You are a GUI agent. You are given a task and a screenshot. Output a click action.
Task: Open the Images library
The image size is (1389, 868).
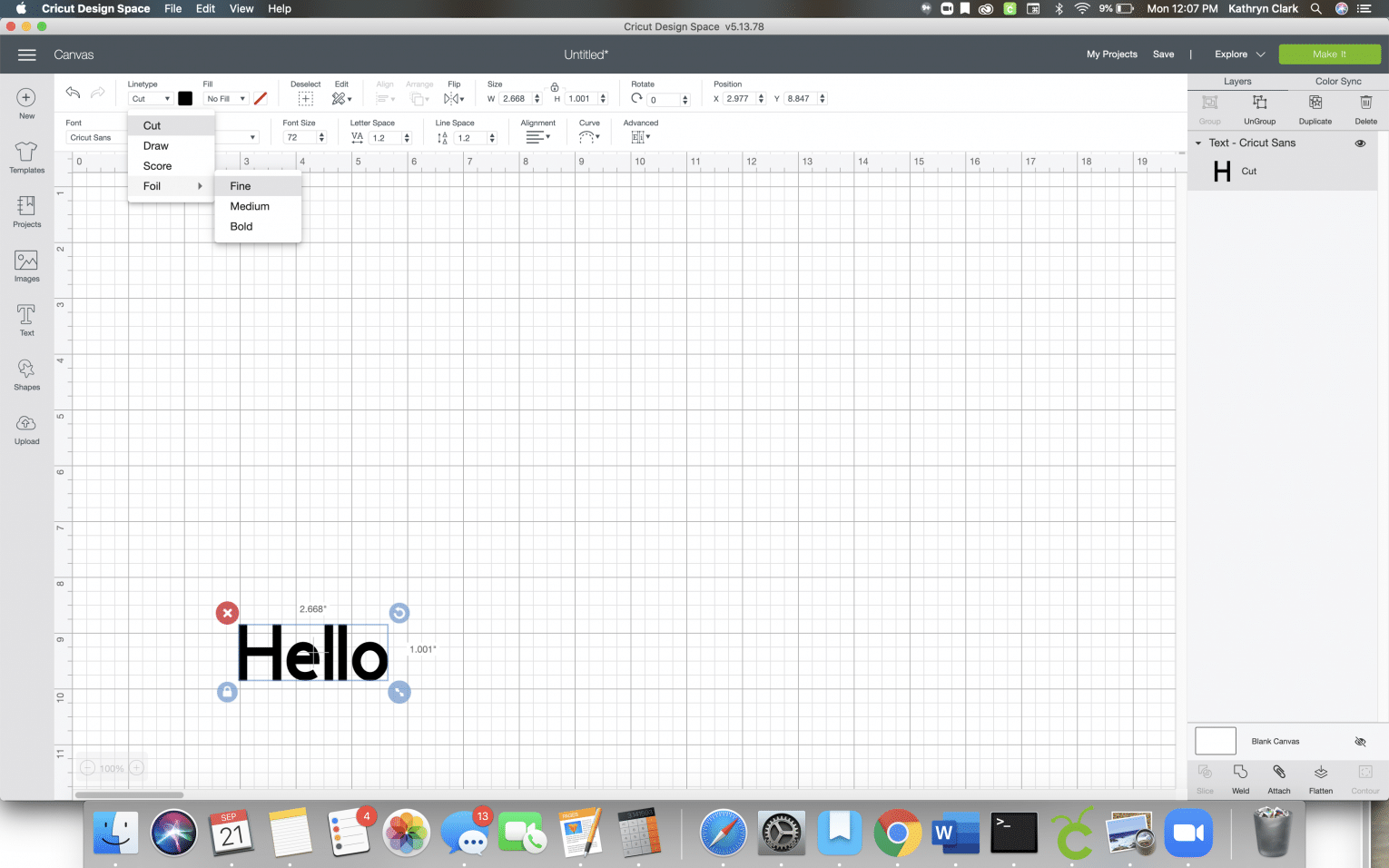point(26,261)
